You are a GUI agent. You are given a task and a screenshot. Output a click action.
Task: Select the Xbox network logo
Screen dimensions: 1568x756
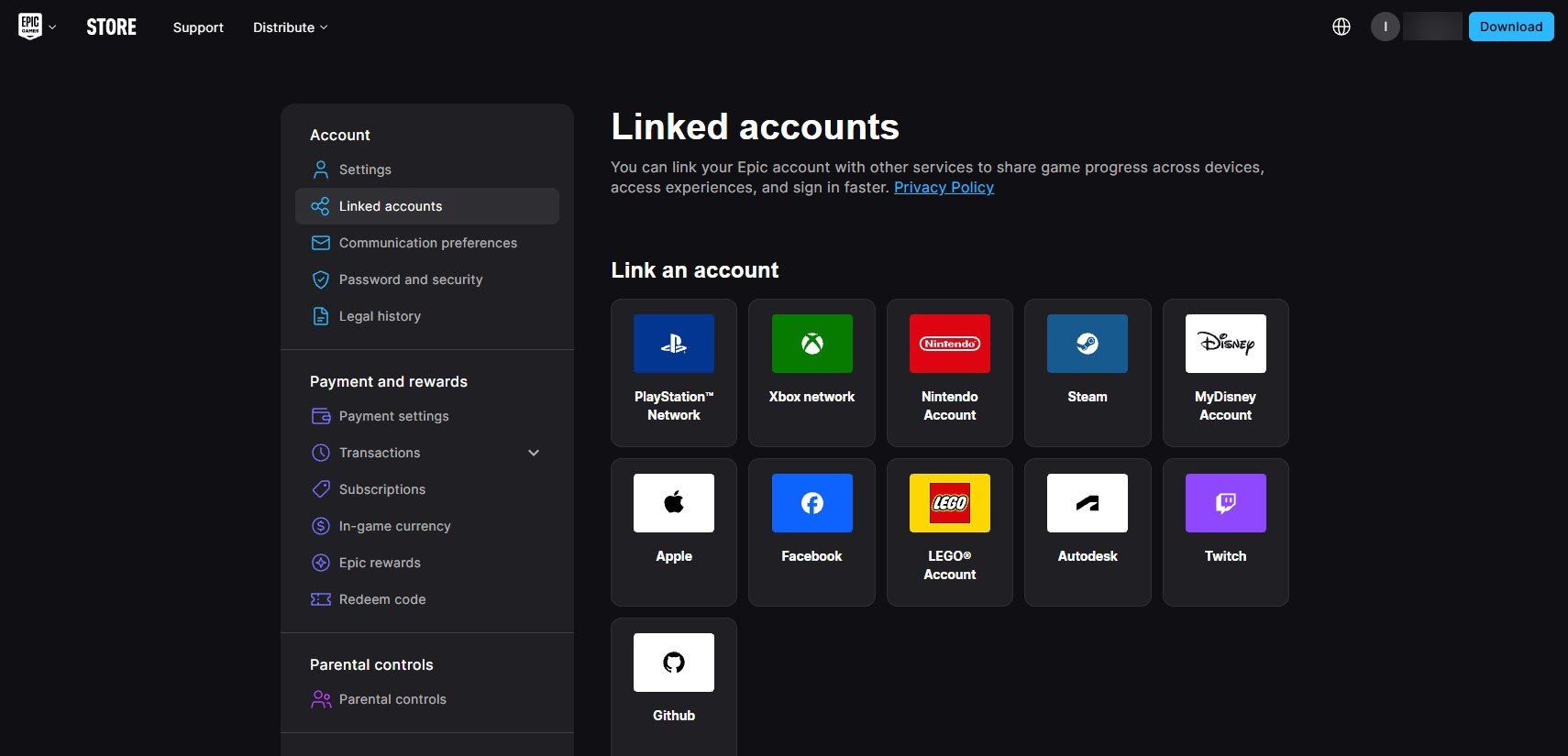point(812,344)
